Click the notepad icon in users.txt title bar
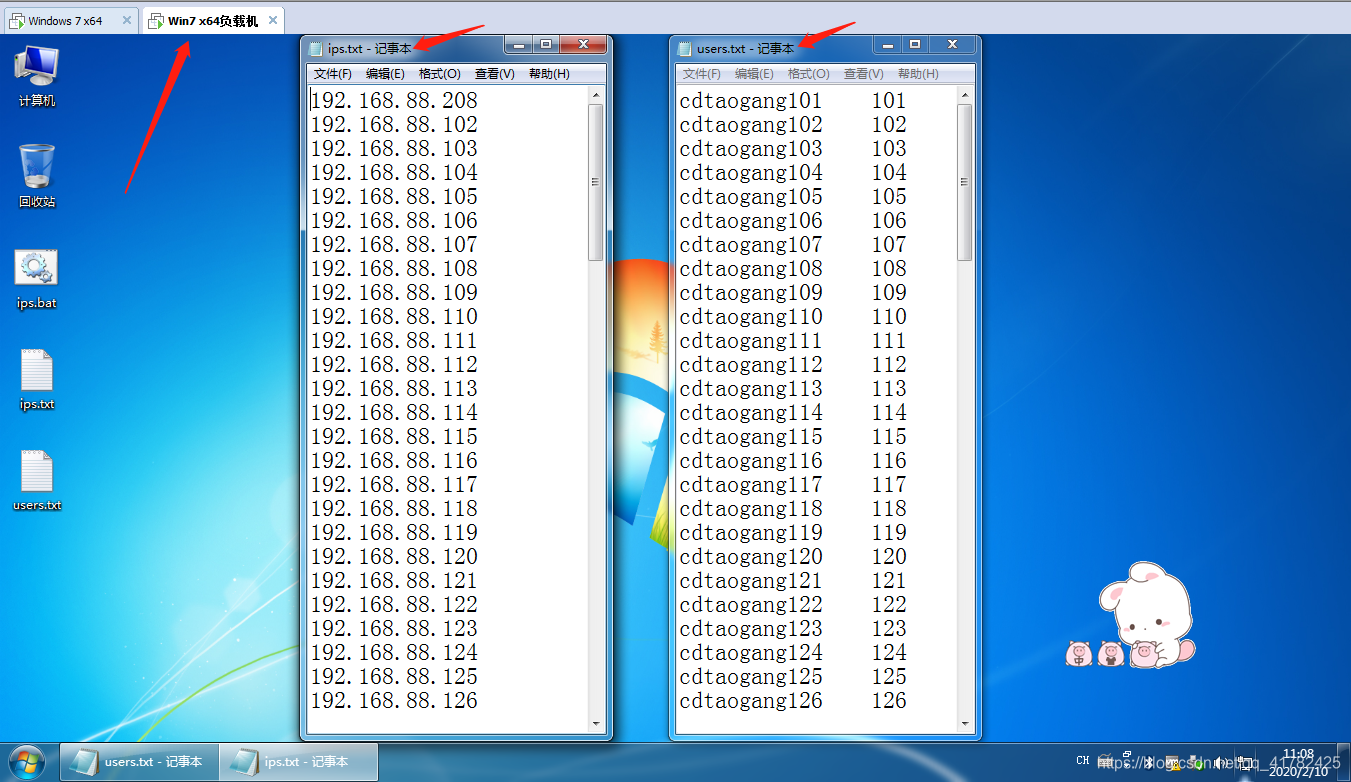The image size is (1351, 782). tap(685, 48)
